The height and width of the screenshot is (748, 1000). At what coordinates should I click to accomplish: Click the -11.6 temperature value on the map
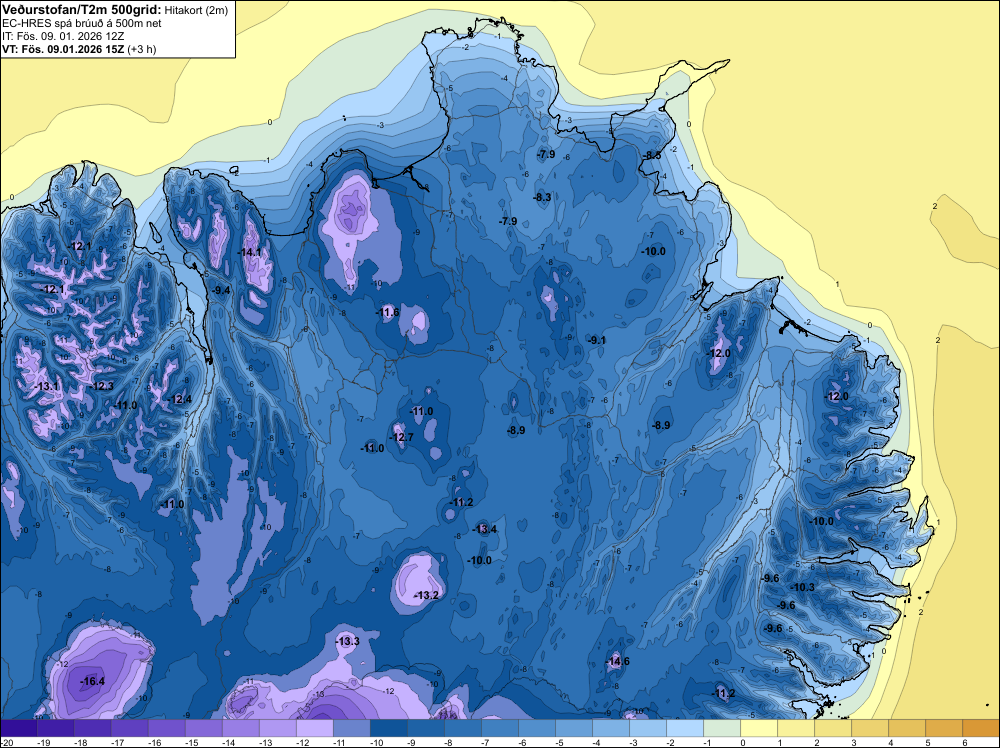point(387,312)
